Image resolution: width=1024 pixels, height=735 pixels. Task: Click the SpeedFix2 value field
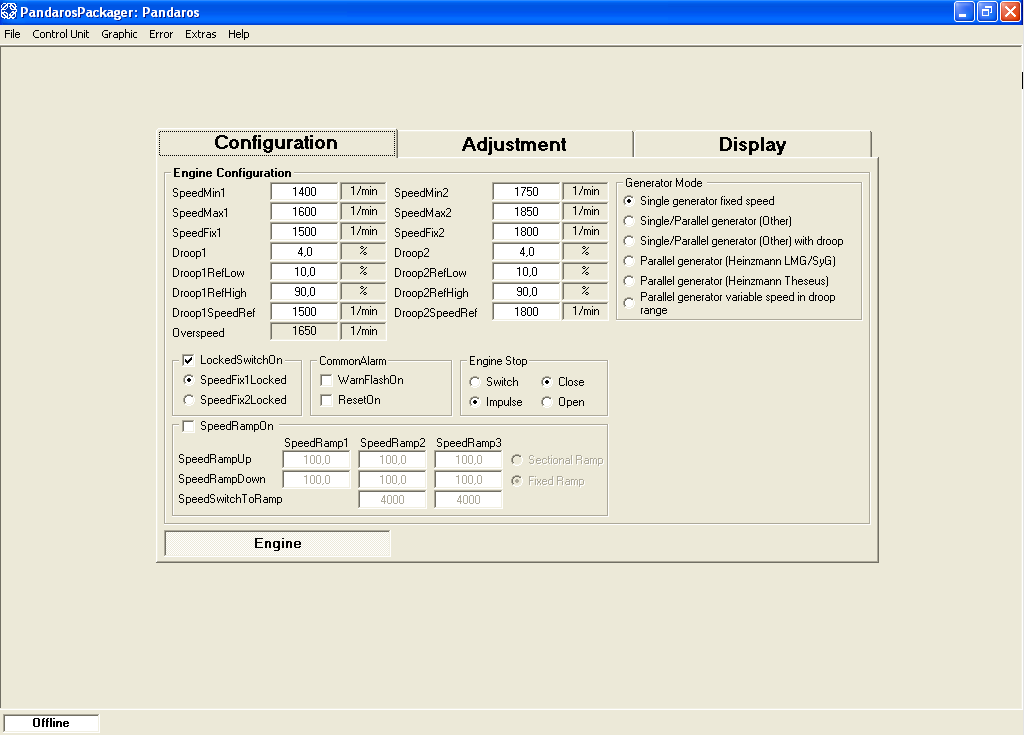point(526,232)
